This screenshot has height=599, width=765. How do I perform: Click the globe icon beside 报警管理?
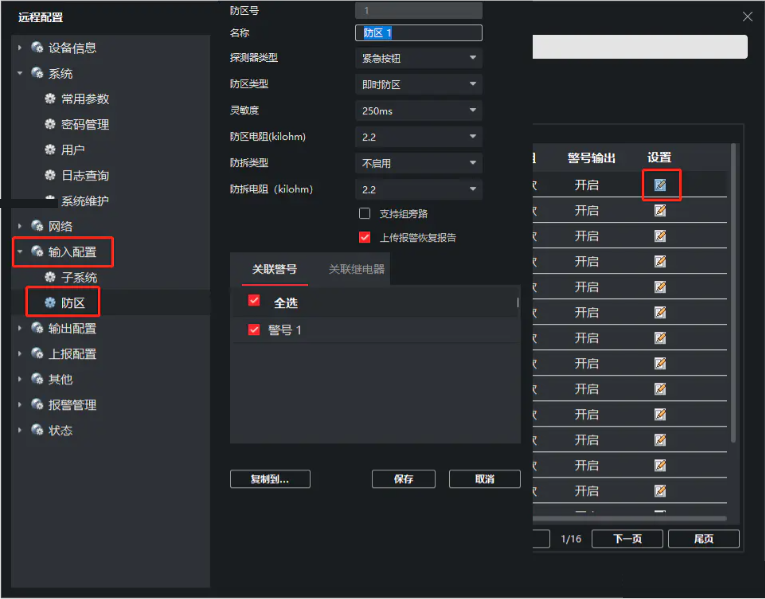coord(37,405)
